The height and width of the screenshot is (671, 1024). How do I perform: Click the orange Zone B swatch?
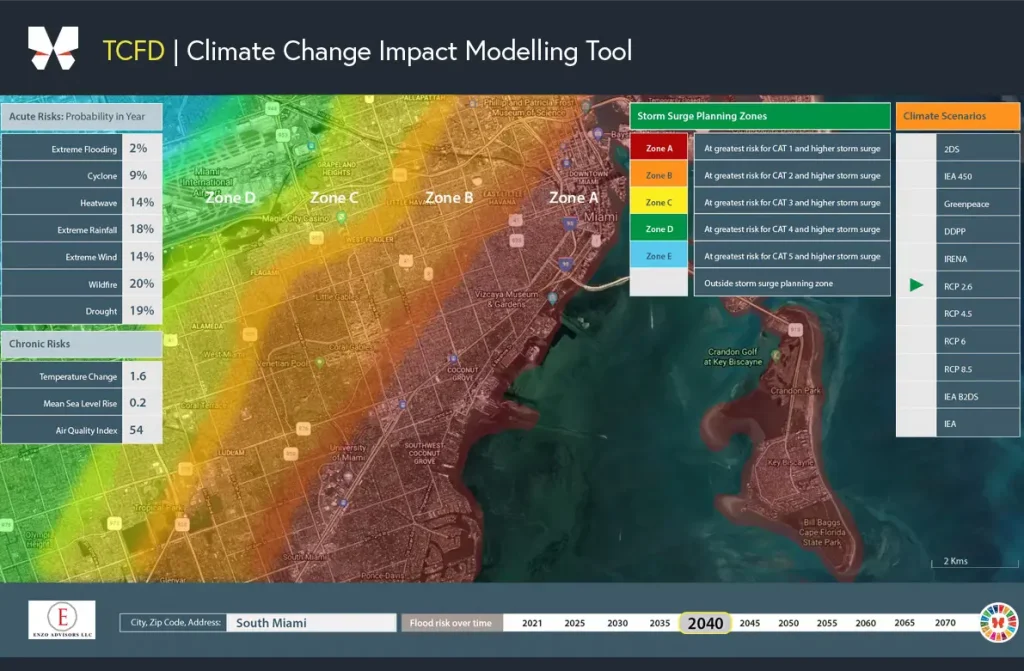[658, 175]
